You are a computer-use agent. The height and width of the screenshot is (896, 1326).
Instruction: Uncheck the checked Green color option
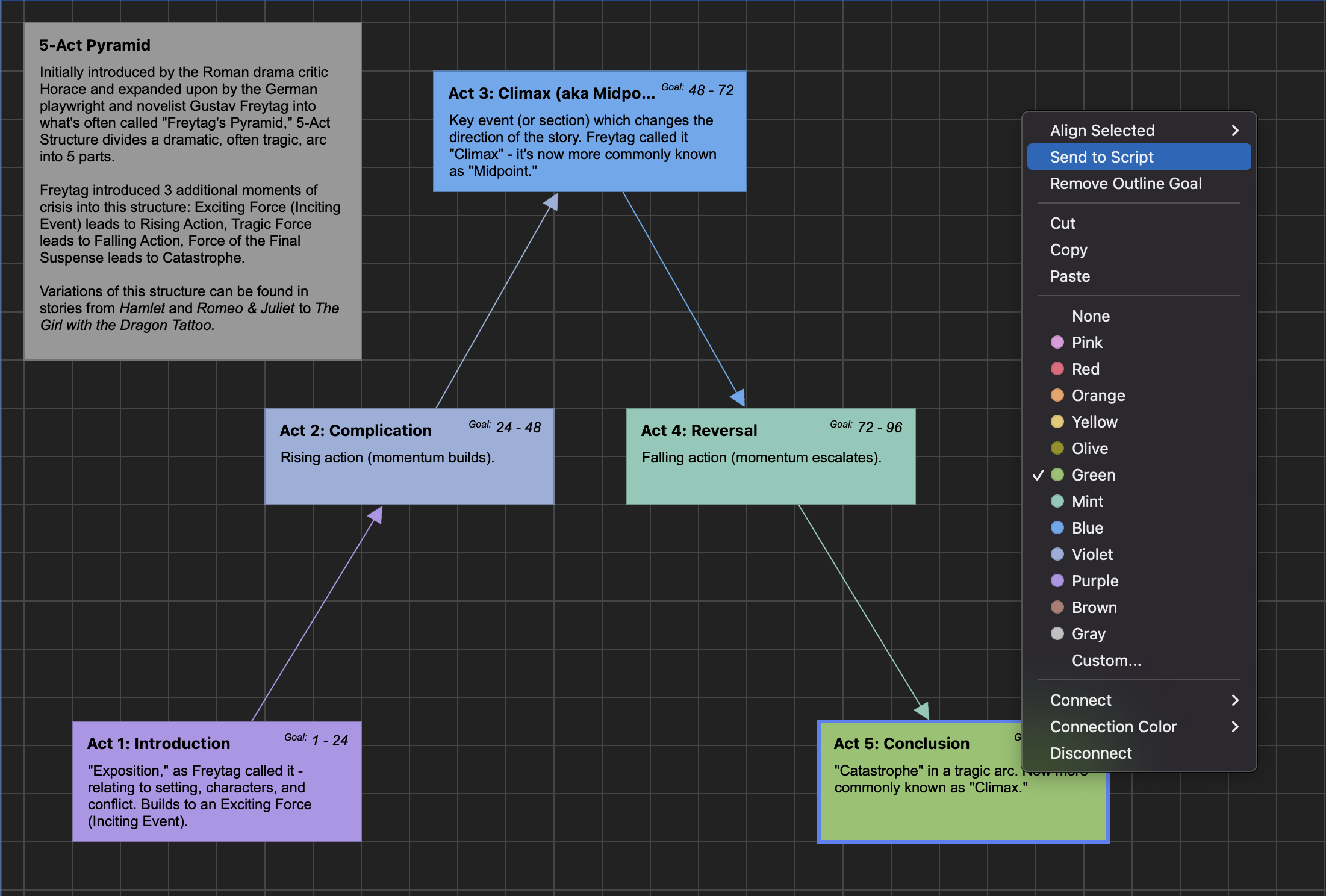1093,475
